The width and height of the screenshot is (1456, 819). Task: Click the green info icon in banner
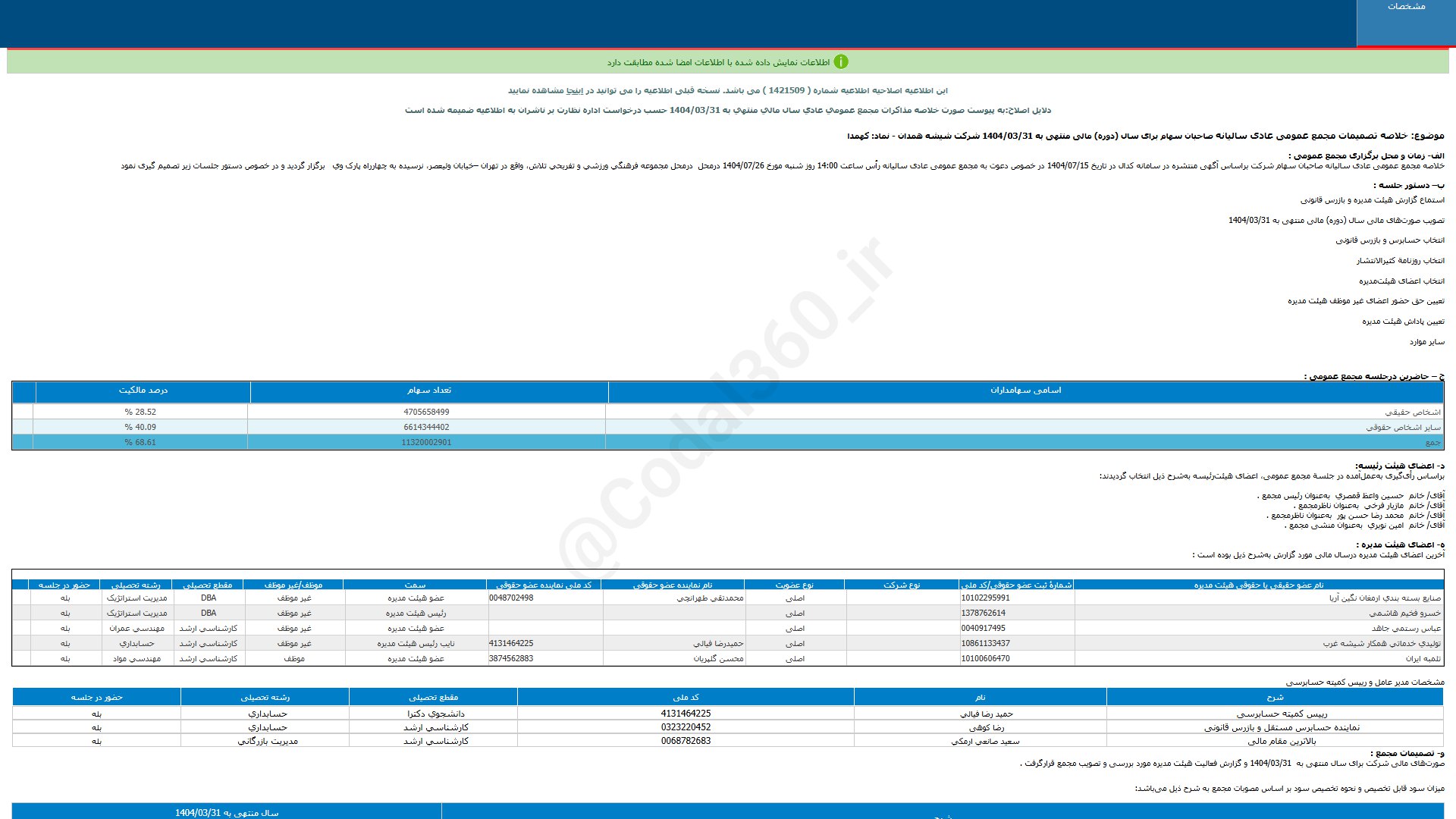click(841, 62)
